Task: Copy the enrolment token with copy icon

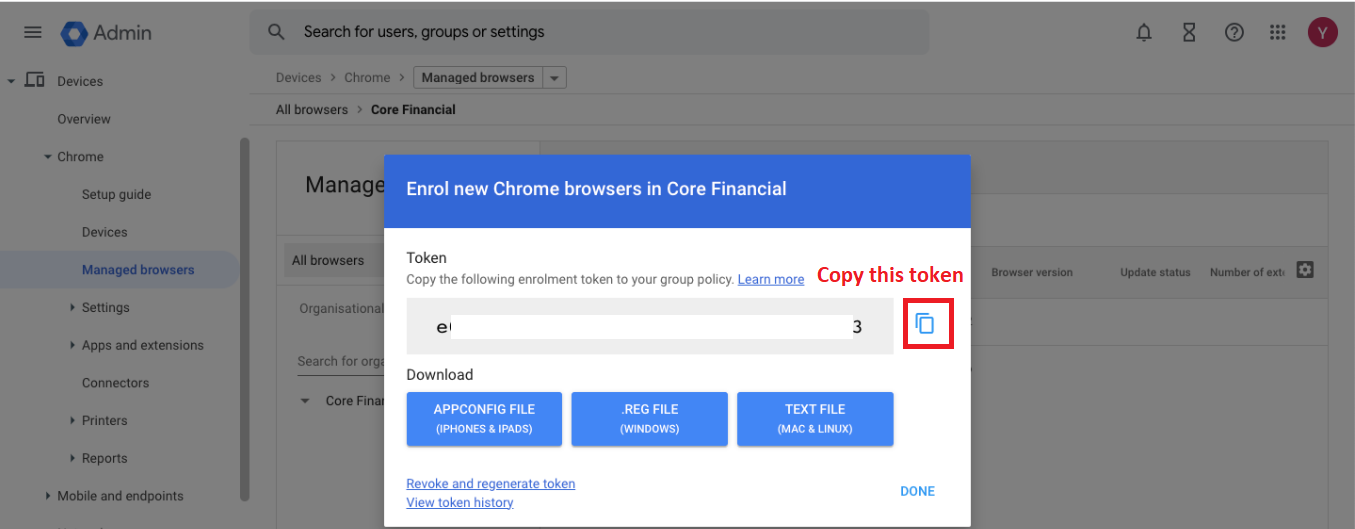Action: [926, 324]
